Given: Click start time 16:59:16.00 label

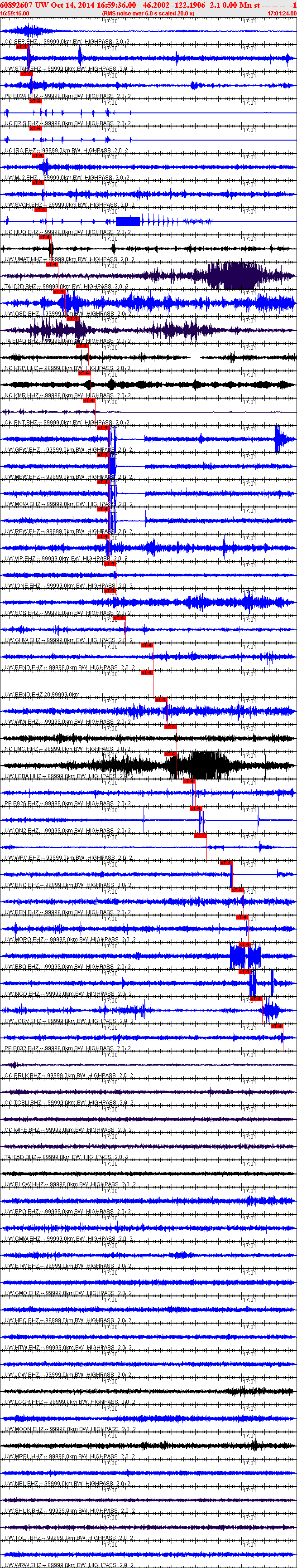Looking at the screenshot, I should coord(14,13).
